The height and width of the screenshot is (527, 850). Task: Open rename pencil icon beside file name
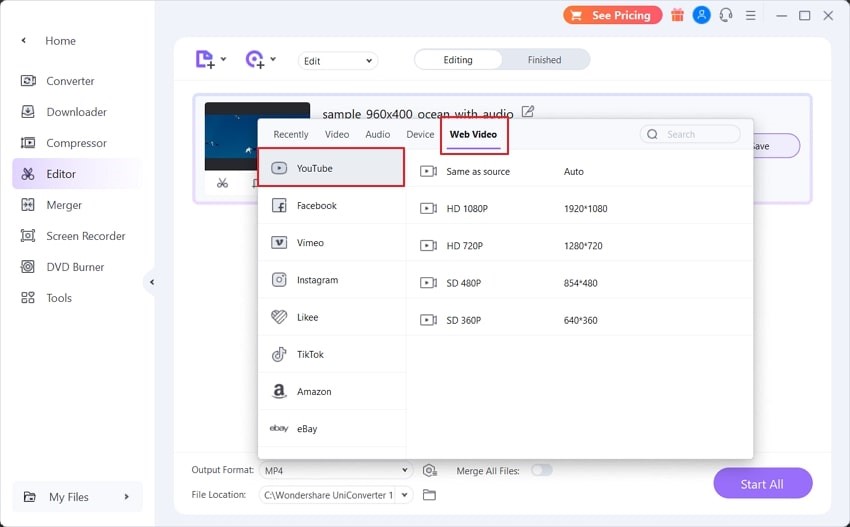coord(528,112)
